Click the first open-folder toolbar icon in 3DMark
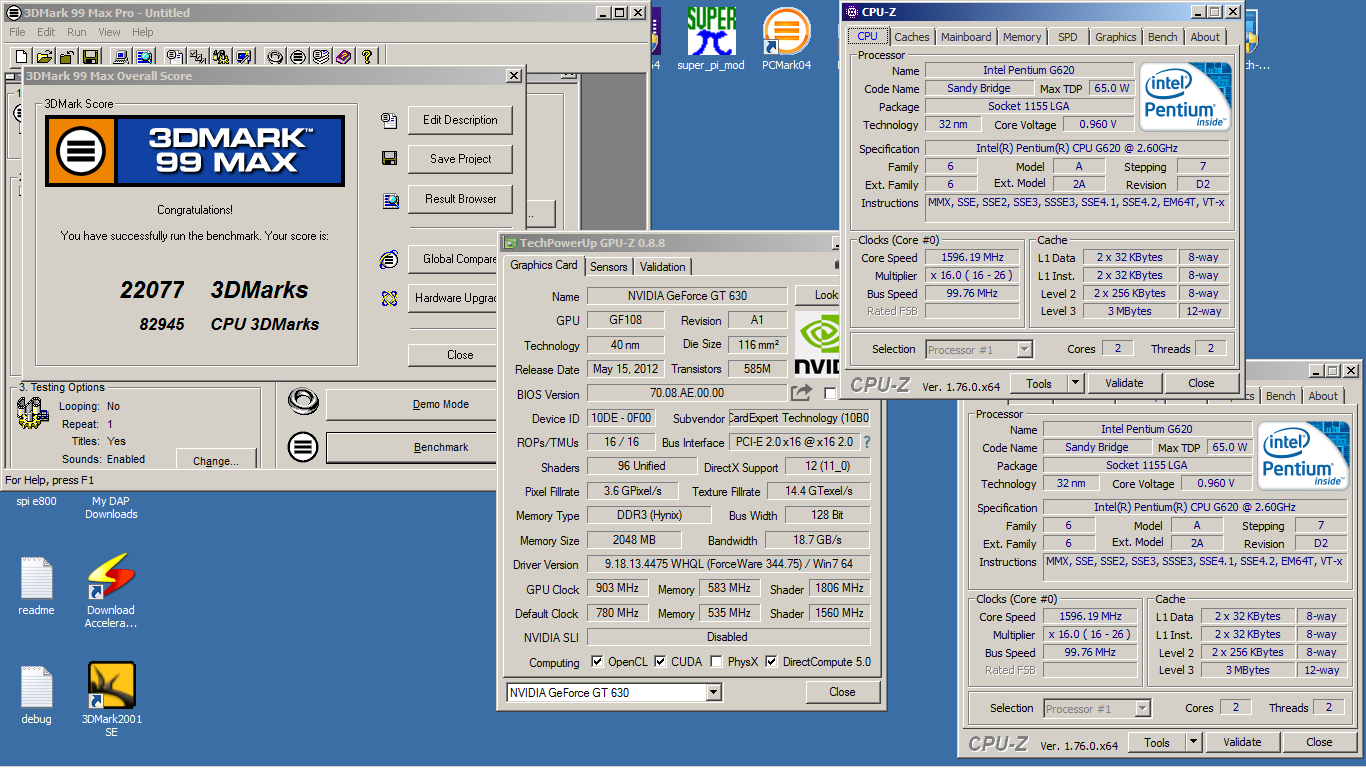Image resolution: width=1366 pixels, height=768 pixels. click(45, 56)
